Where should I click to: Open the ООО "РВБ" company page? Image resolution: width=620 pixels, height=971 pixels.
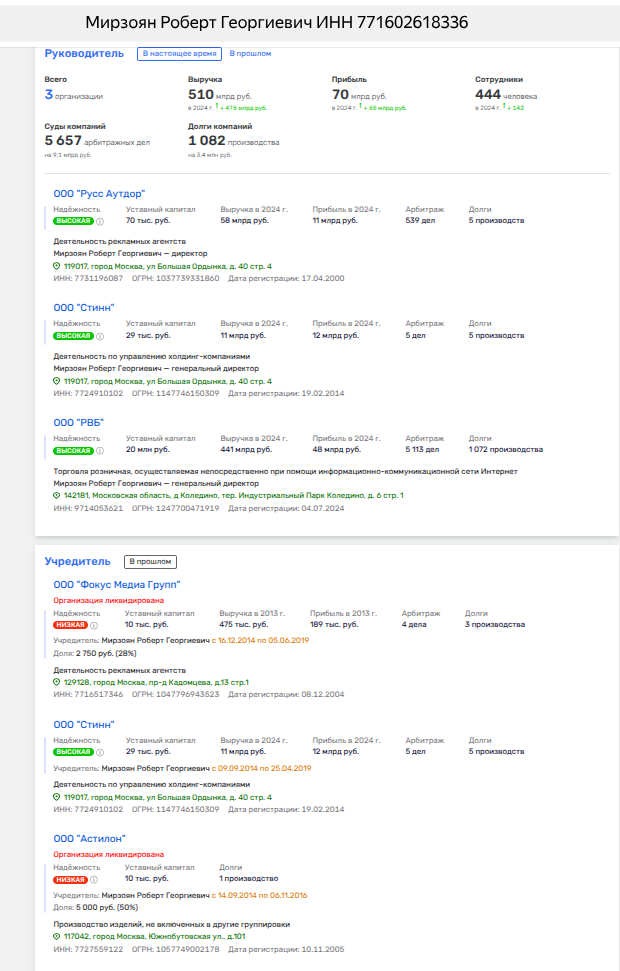(78, 422)
